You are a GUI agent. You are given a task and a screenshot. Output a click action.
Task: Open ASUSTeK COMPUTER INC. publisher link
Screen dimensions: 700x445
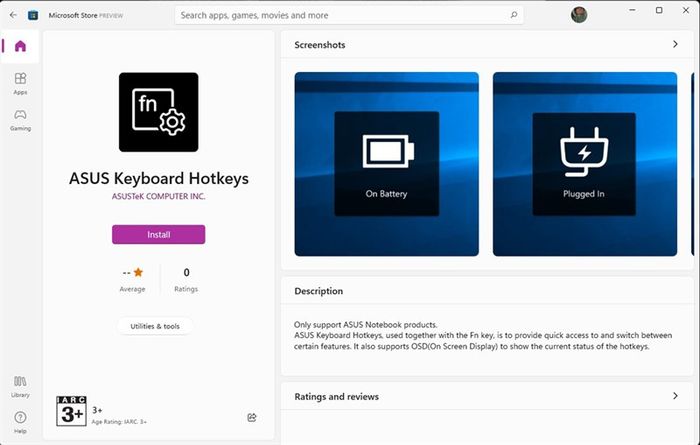pyautogui.click(x=158, y=196)
